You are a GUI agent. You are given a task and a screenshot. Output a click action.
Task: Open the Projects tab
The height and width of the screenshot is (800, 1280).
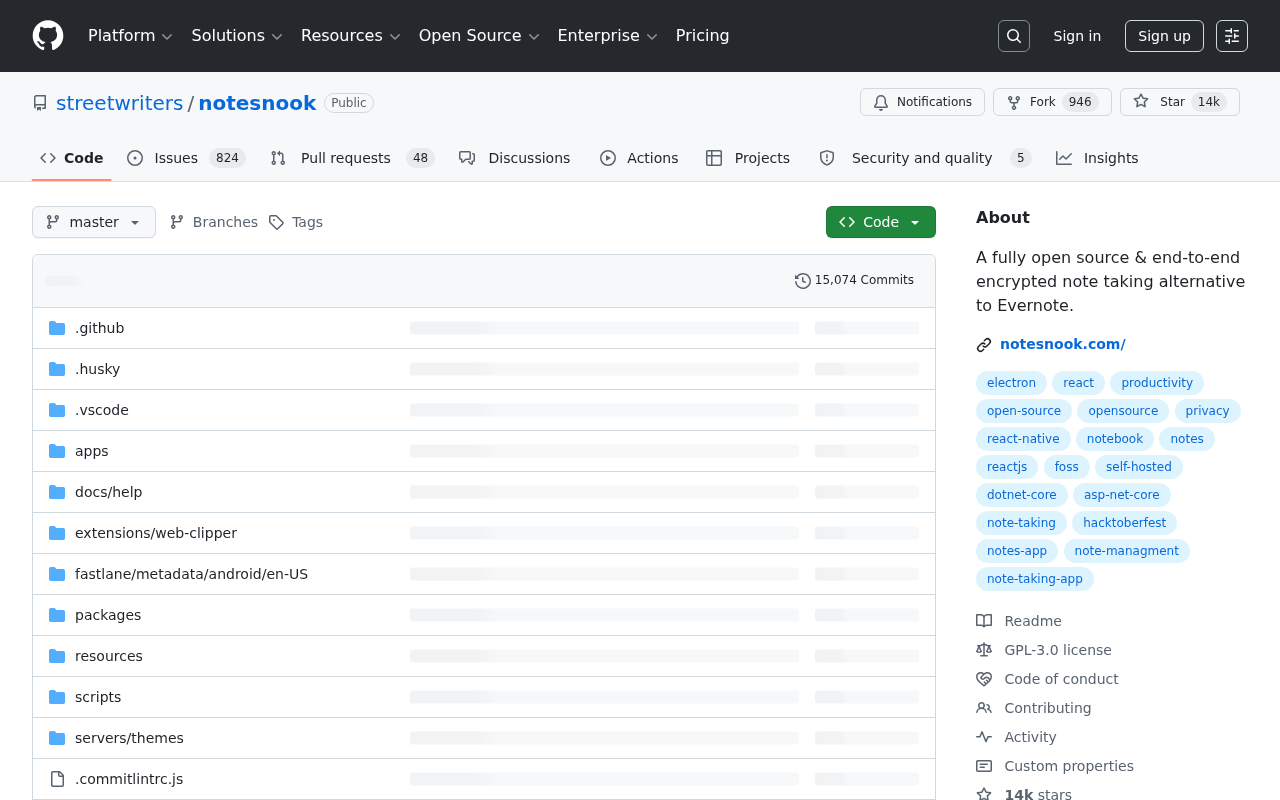point(748,158)
